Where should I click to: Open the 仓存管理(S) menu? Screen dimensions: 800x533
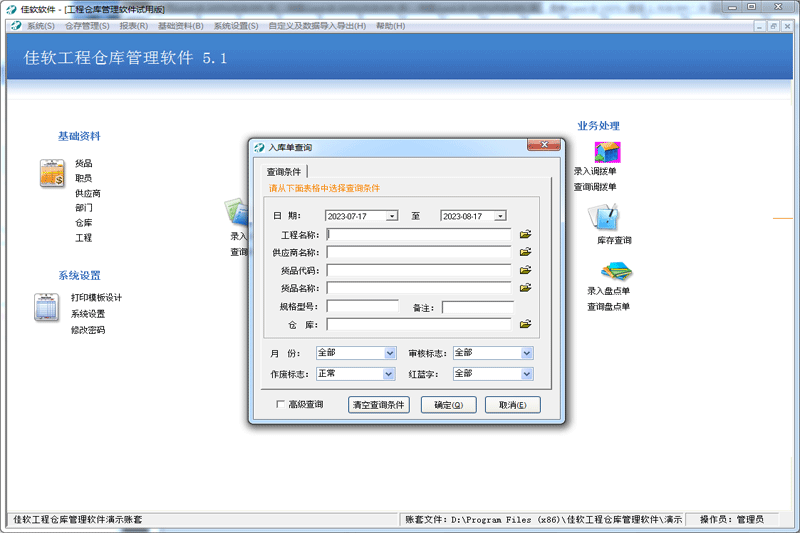87,26
